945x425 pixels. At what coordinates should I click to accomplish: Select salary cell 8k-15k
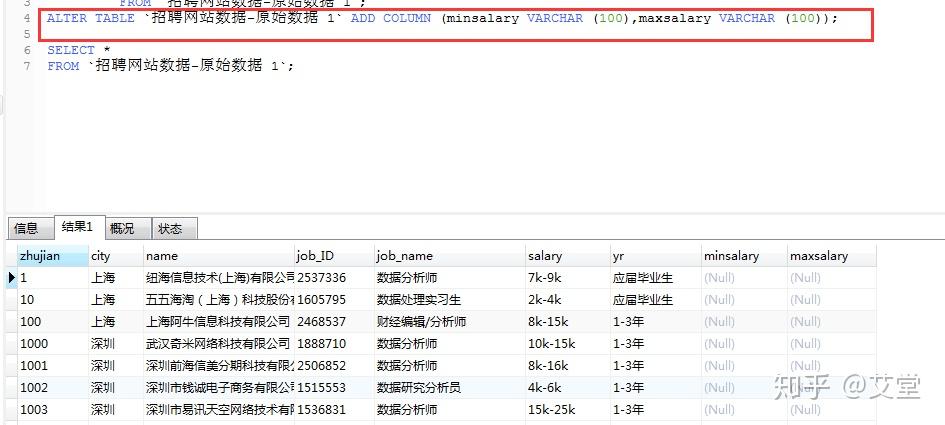tap(568, 322)
